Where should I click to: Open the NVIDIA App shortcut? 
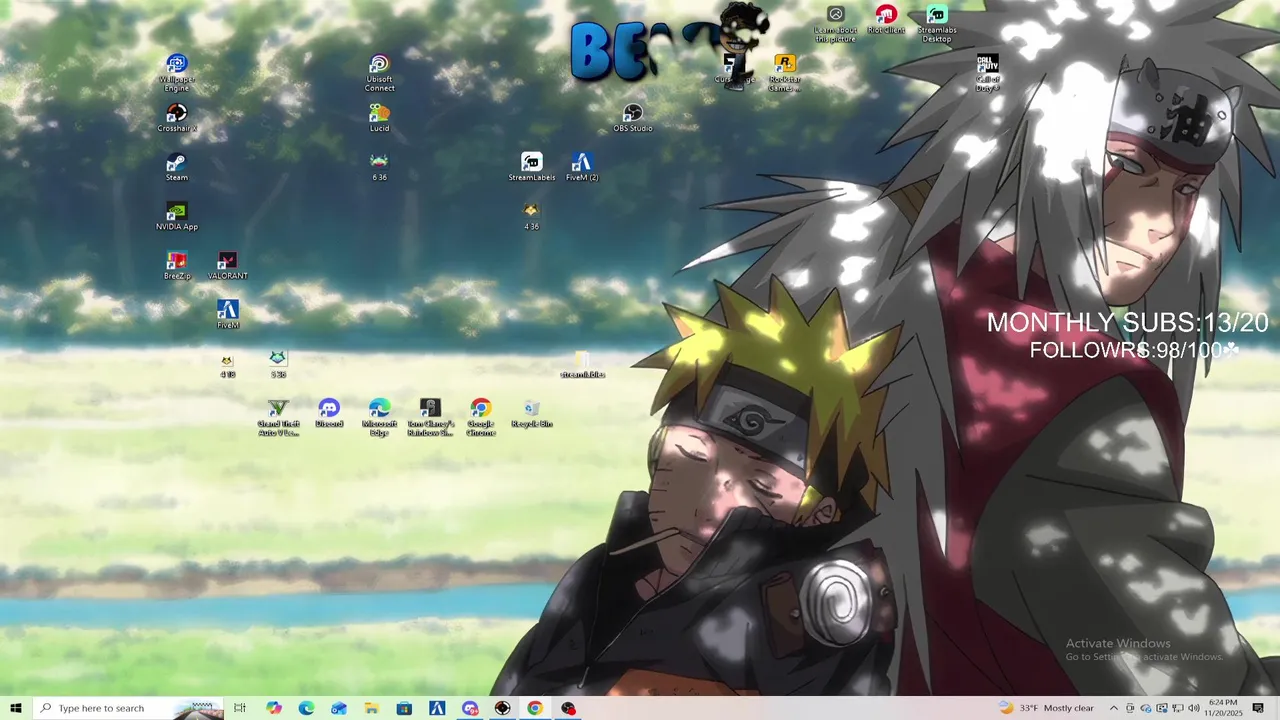177,216
